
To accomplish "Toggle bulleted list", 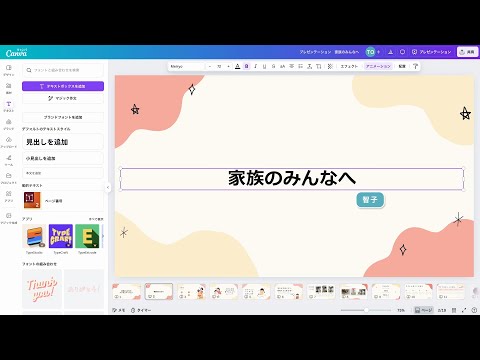I will coord(300,66).
